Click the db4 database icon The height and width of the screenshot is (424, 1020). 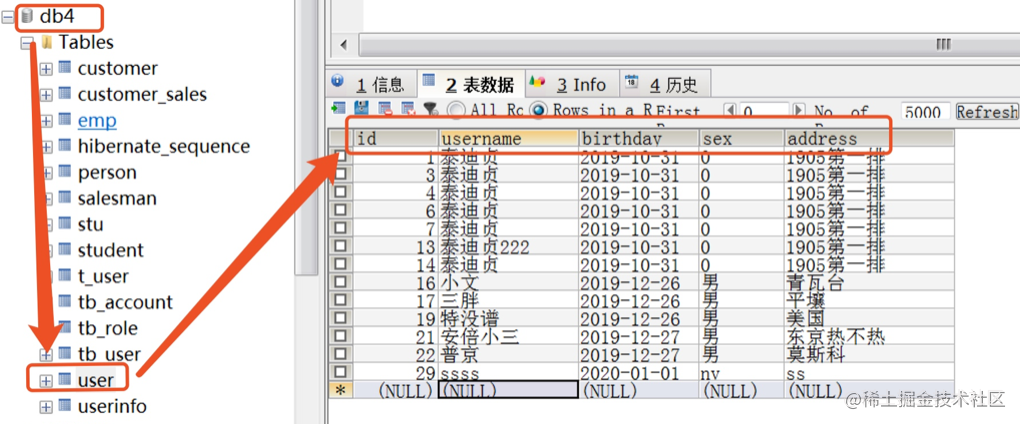pos(27,16)
